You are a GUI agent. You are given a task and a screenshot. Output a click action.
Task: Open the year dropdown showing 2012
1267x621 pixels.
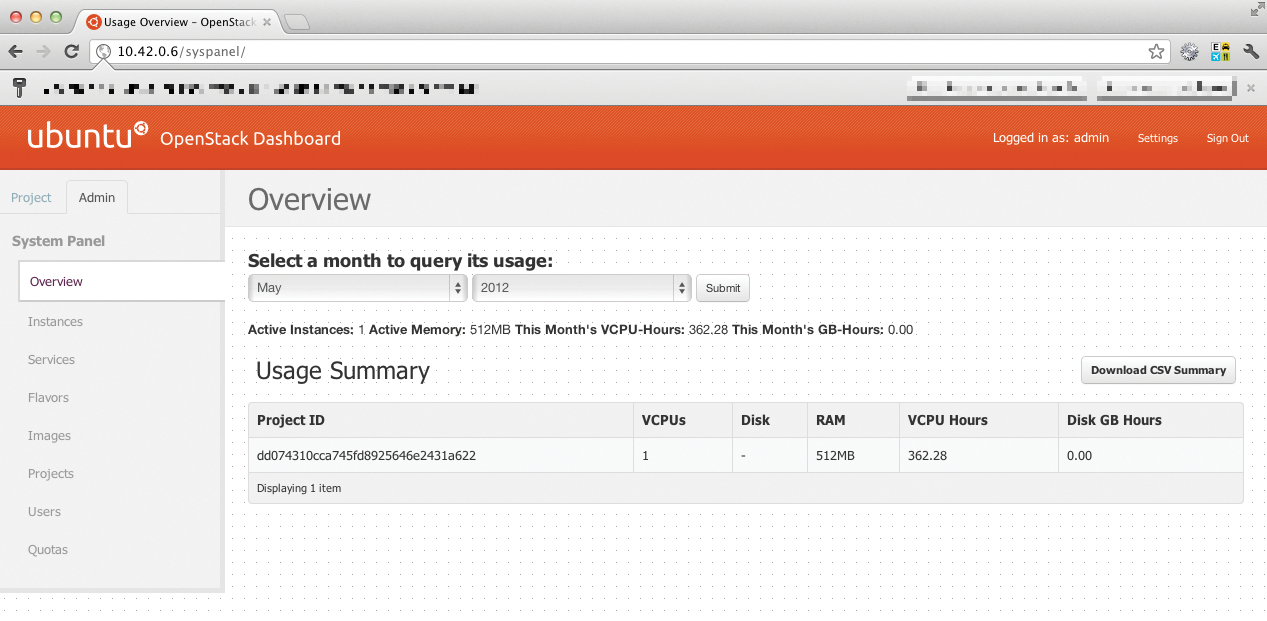pyautogui.click(x=582, y=288)
